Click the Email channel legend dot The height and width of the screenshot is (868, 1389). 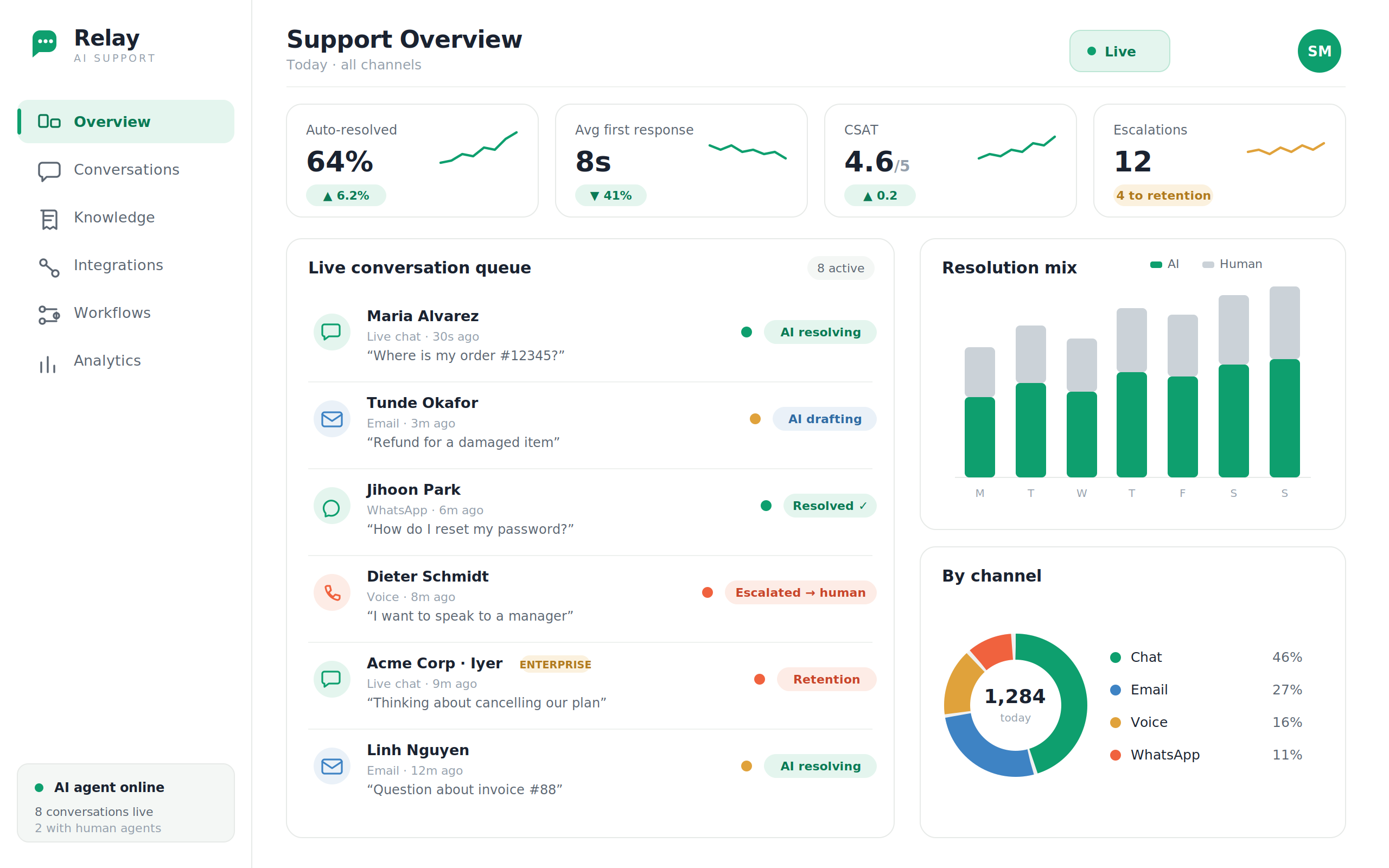[1115, 690]
